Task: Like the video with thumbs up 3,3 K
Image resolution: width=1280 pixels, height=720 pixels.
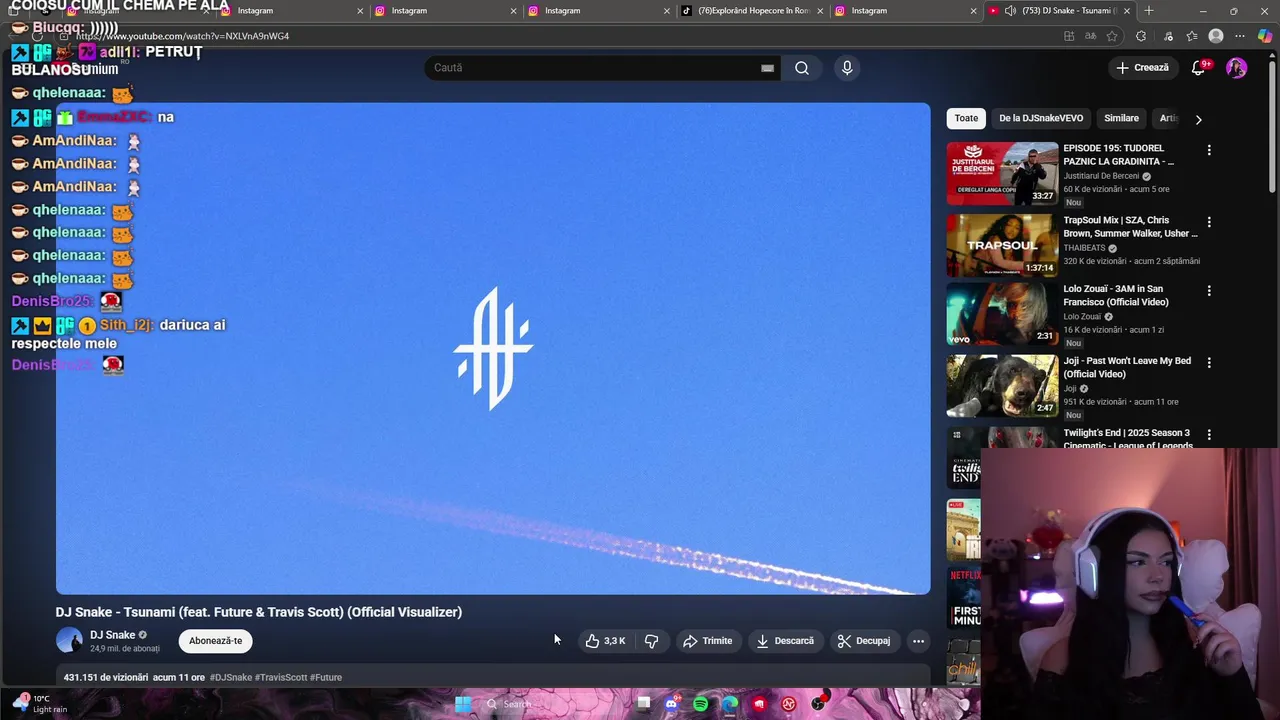Action: click(606, 641)
